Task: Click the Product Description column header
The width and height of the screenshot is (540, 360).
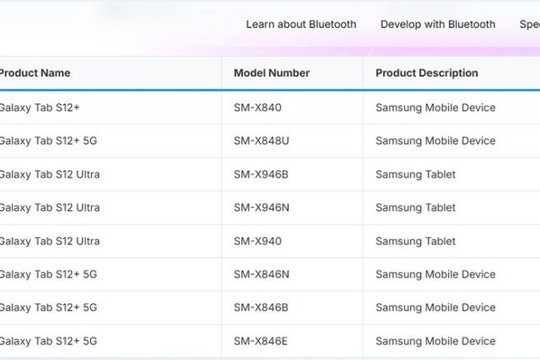Action: [x=427, y=73]
